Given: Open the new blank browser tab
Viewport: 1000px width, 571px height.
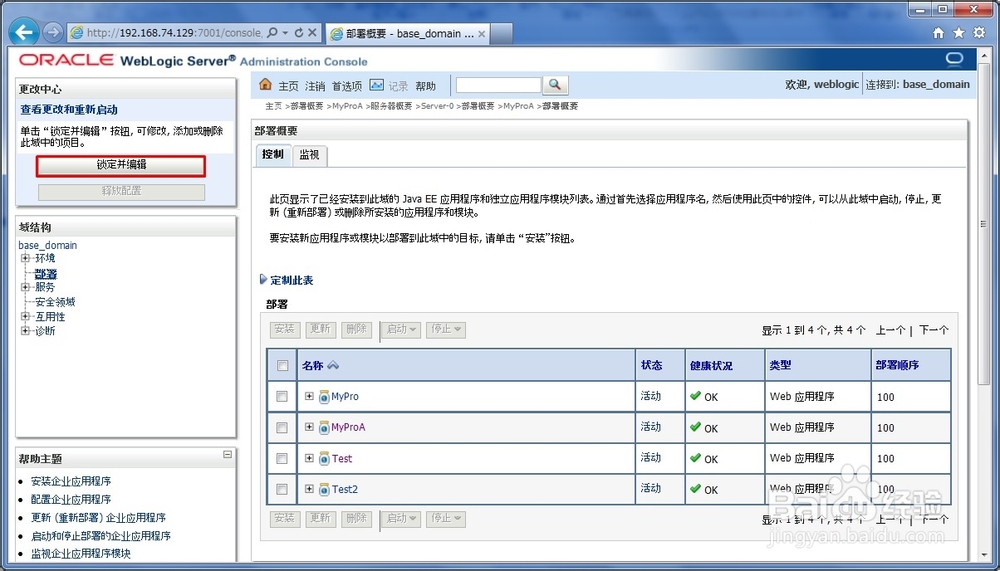Looking at the screenshot, I should (502, 34).
